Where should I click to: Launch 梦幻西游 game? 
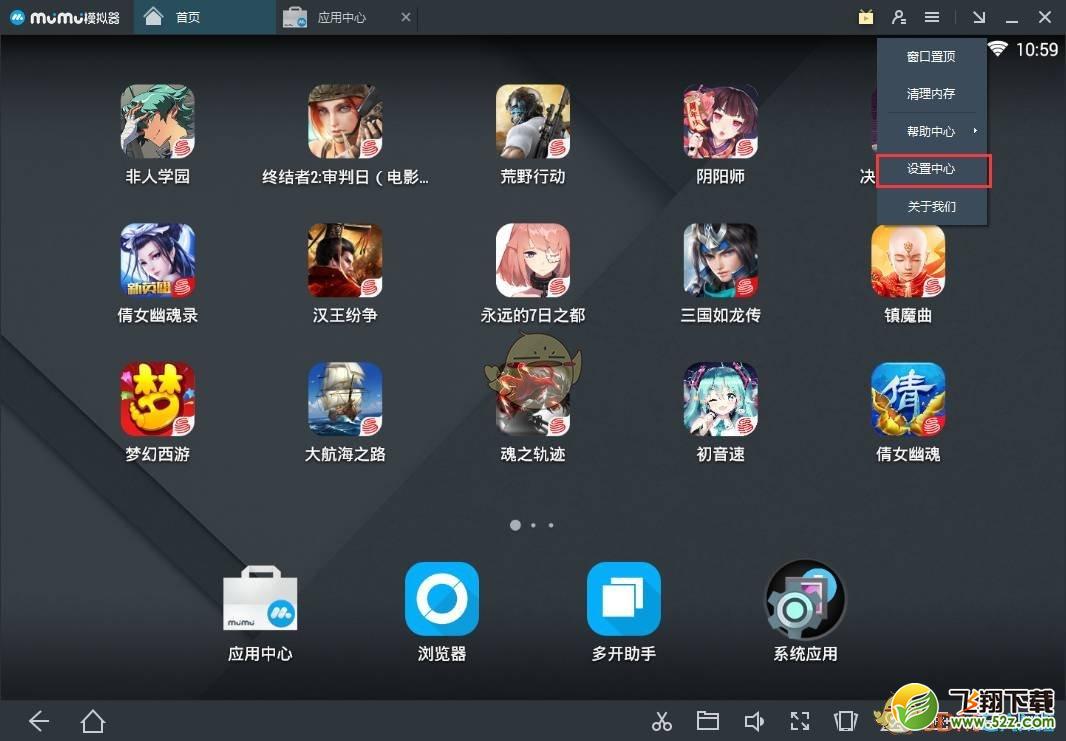pyautogui.click(x=157, y=398)
